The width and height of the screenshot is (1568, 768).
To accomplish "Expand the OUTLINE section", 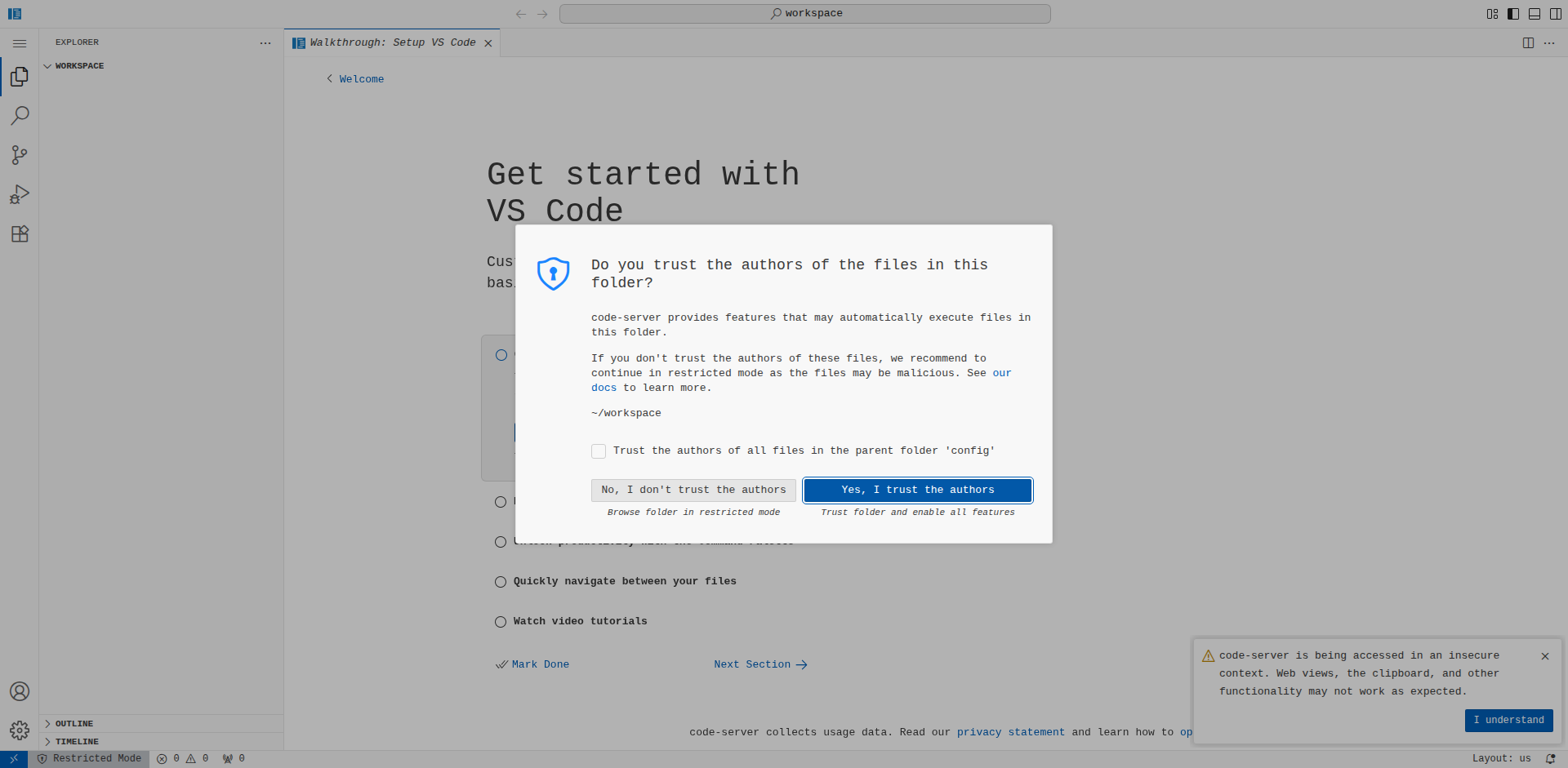I will point(74,724).
